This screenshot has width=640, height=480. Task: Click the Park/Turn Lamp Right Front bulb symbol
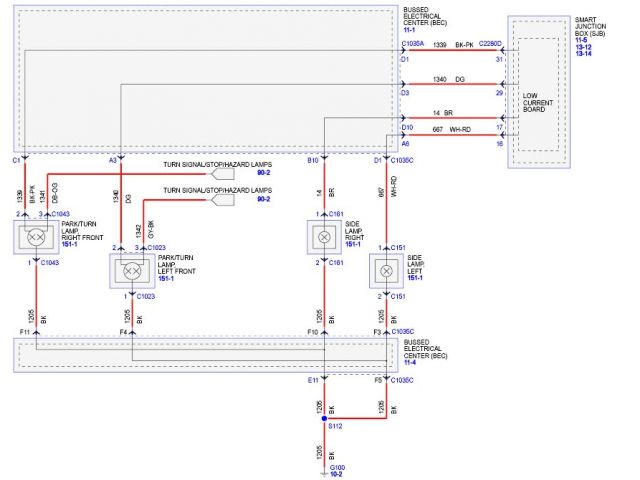(x=36, y=238)
